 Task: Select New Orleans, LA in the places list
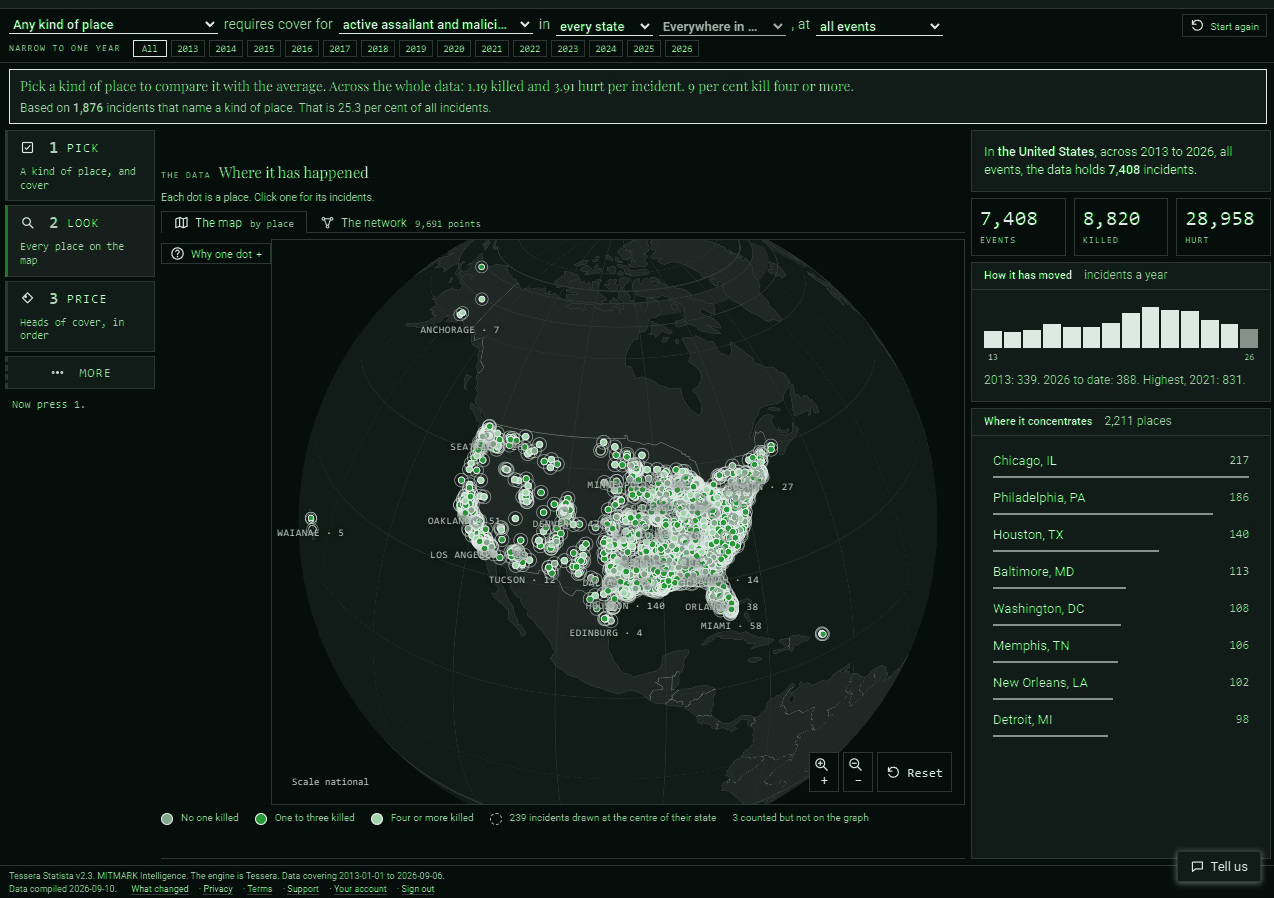1121,685
